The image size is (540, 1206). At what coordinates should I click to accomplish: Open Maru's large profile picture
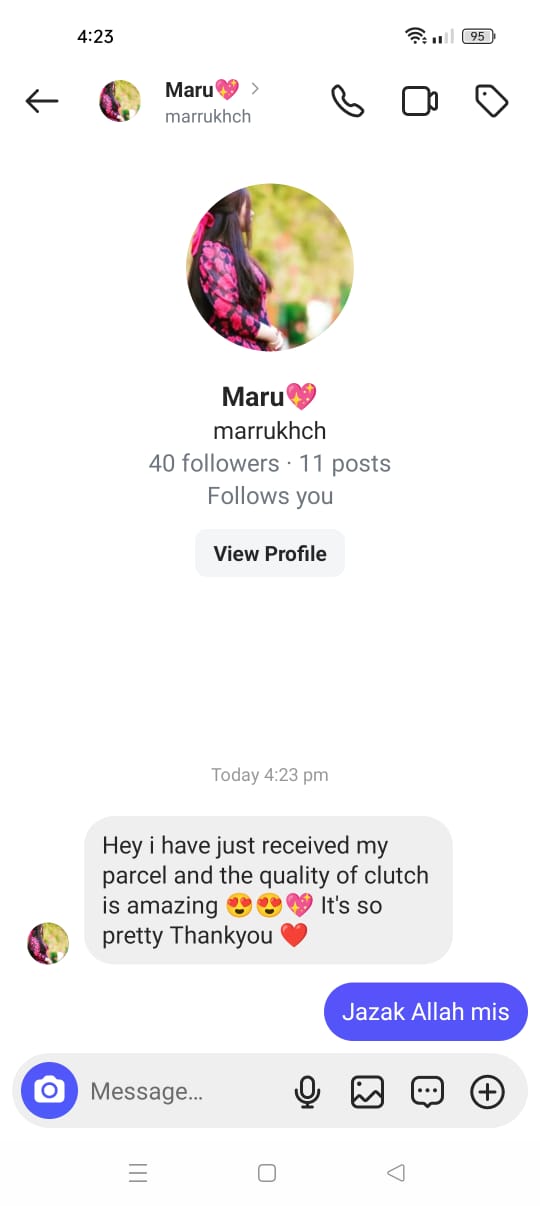point(270,267)
